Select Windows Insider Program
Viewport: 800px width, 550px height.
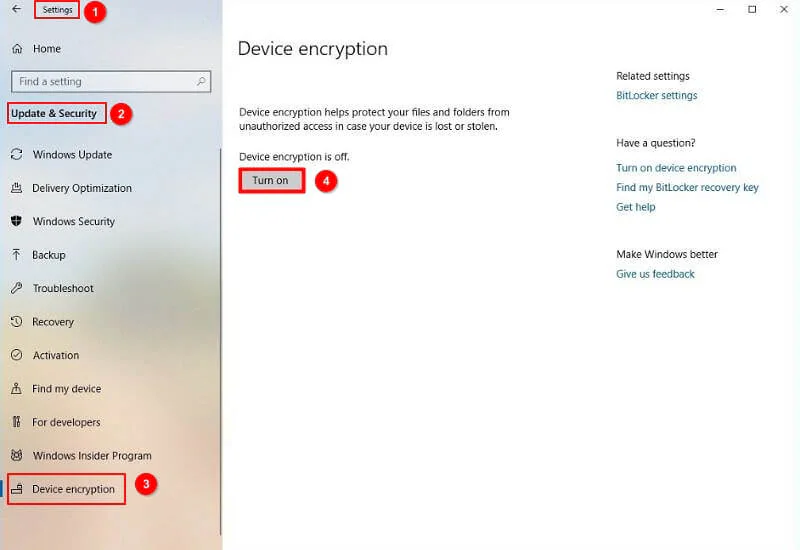(x=91, y=456)
